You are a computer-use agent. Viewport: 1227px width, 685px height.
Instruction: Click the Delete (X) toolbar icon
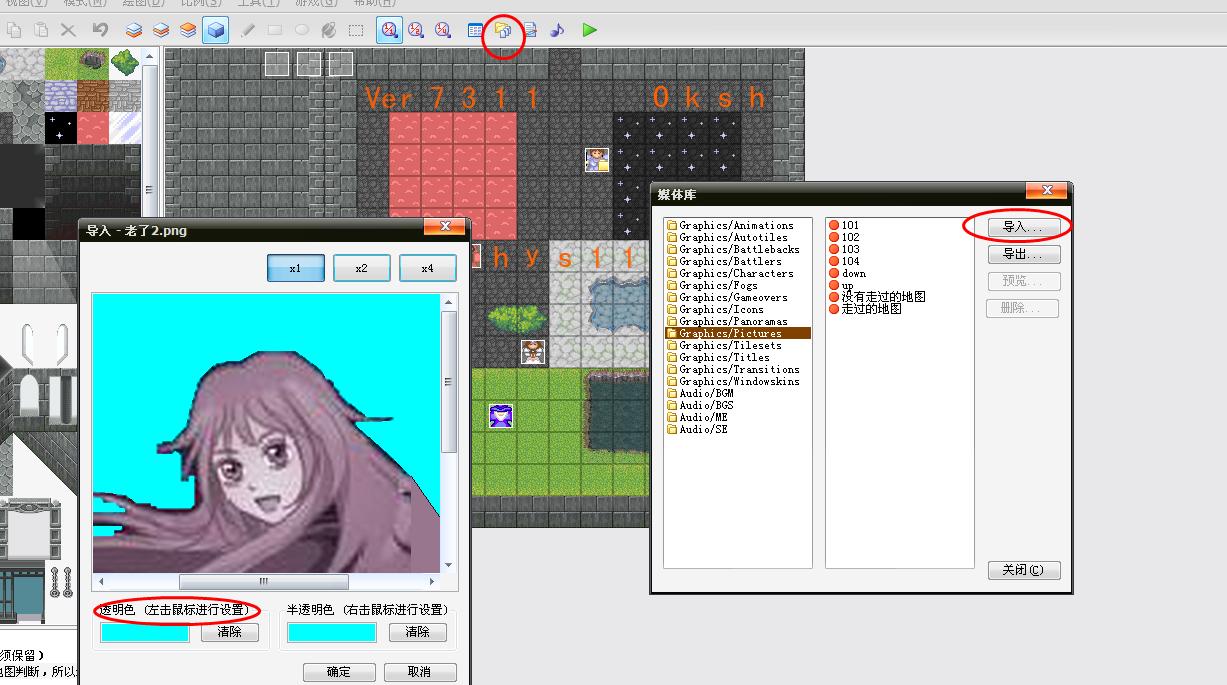pos(68,30)
